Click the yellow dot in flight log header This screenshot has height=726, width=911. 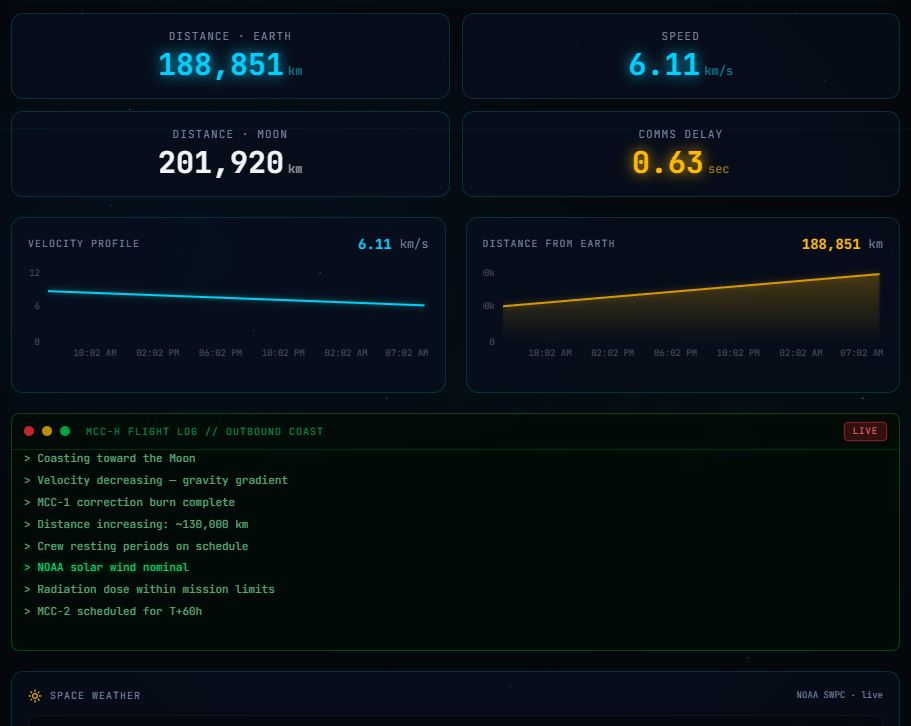pyautogui.click(x=47, y=431)
